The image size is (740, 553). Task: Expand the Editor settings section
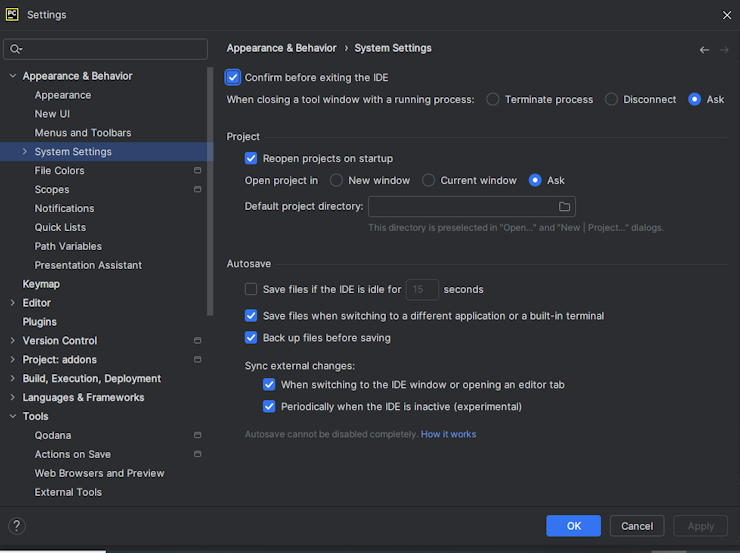[13, 303]
